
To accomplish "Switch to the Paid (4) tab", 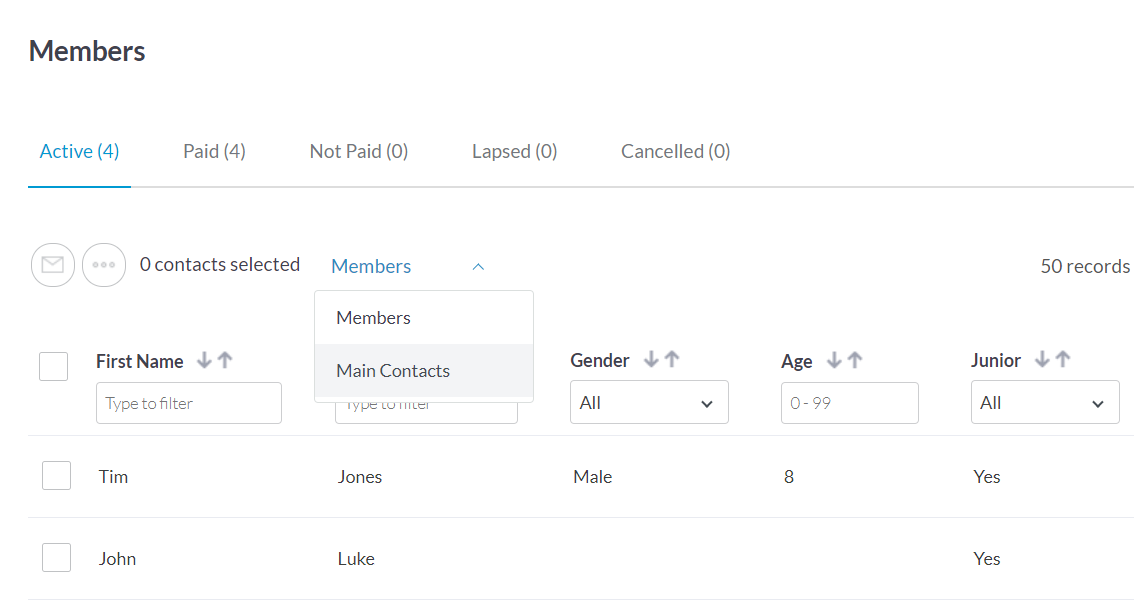I will pyautogui.click(x=214, y=152).
